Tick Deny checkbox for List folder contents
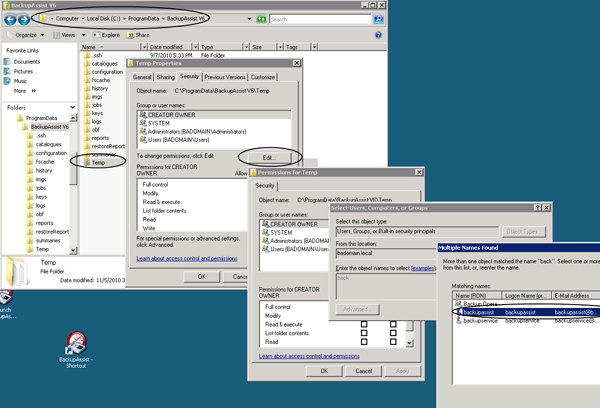The width and height of the screenshot is (600, 408). pyautogui.click(x=393, y=333)
